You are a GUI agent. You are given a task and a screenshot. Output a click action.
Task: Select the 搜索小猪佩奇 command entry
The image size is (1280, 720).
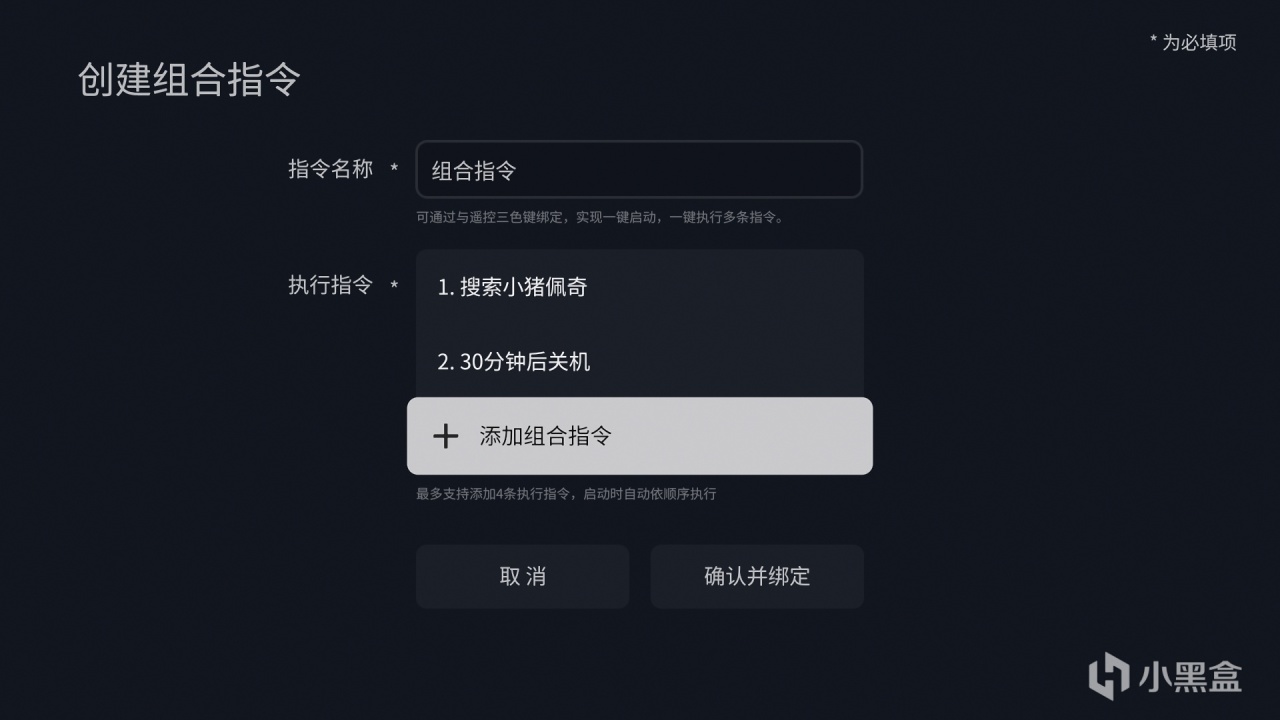(x=639, y=287)
